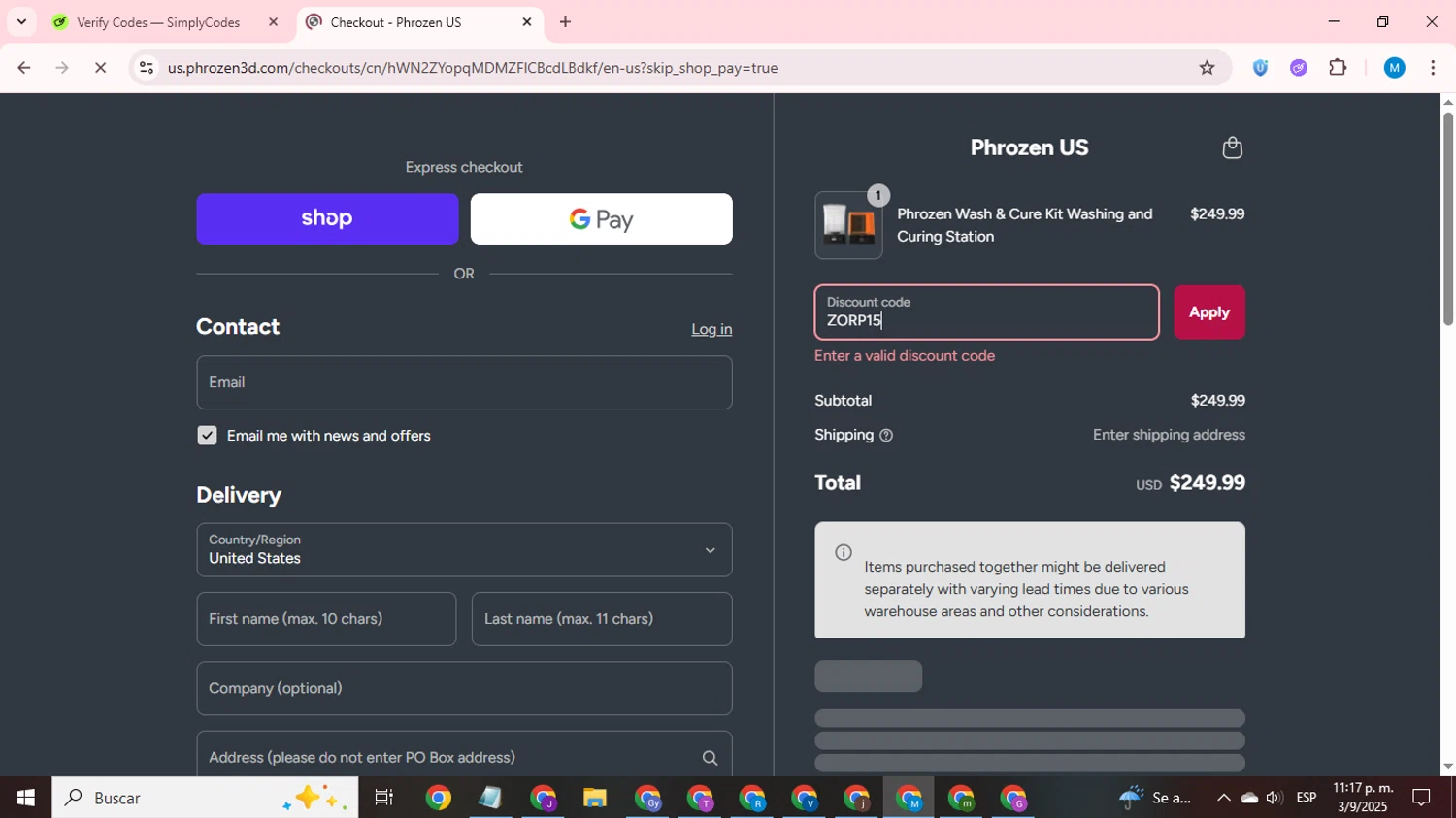The image size is (1456, 818).
Task: Click the shipping help question mark icon
Action: tap(885, 436)
